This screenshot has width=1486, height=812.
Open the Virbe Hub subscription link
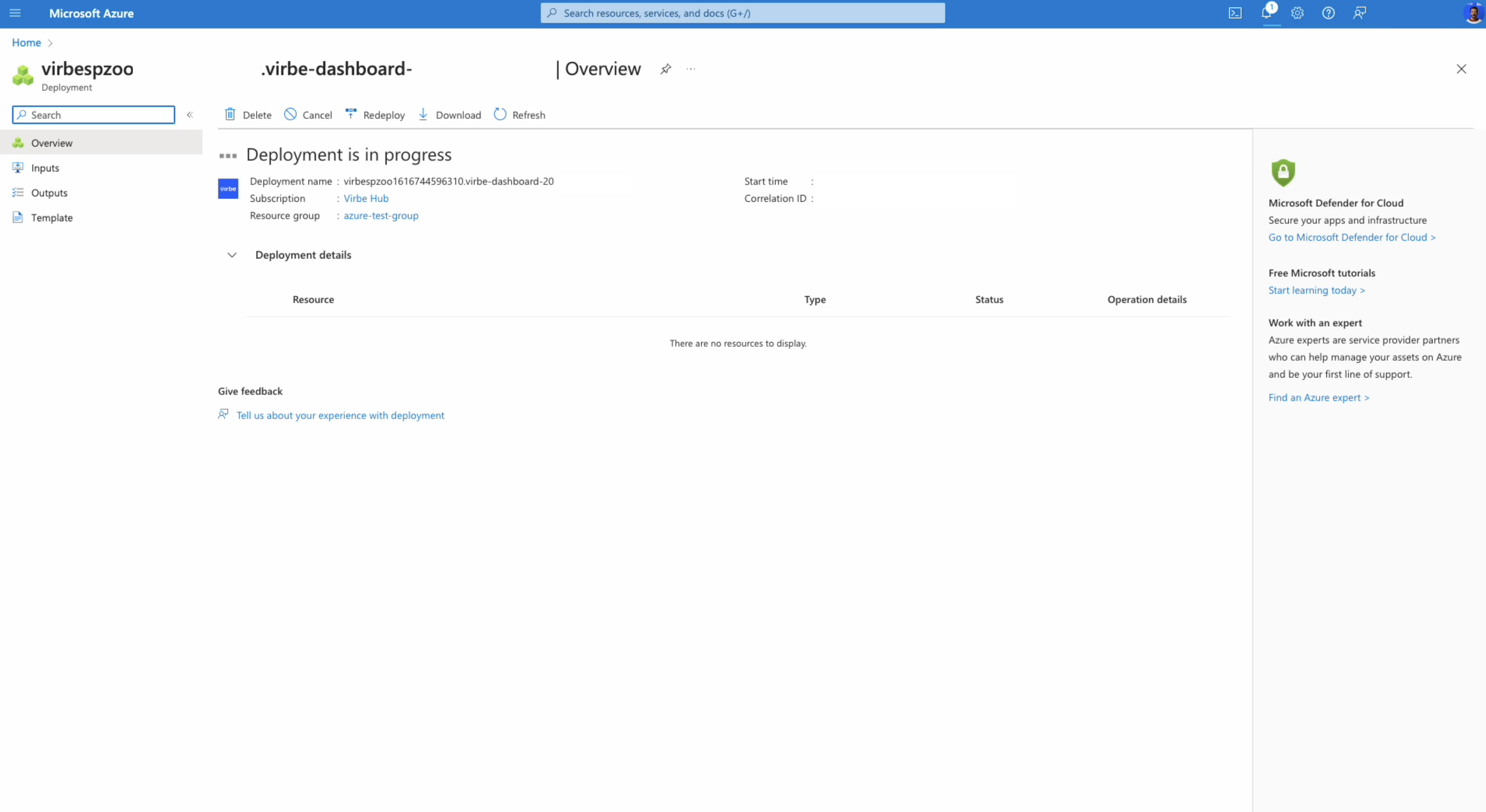[x=366, y=199]
